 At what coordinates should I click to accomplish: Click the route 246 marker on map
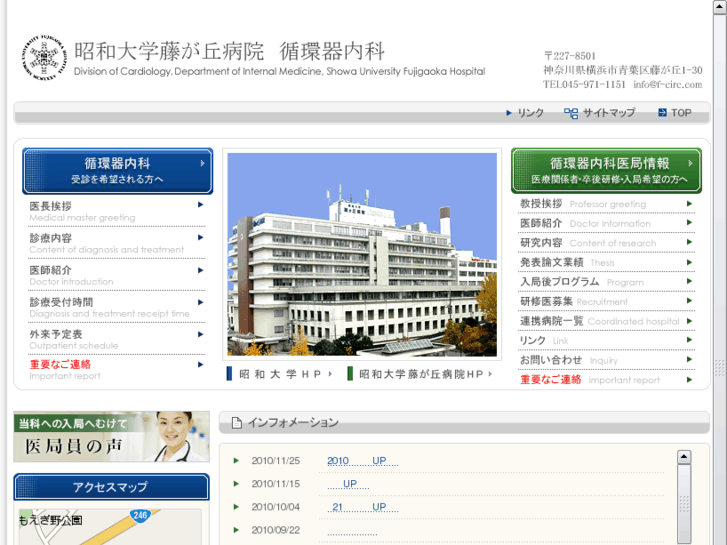140,515
